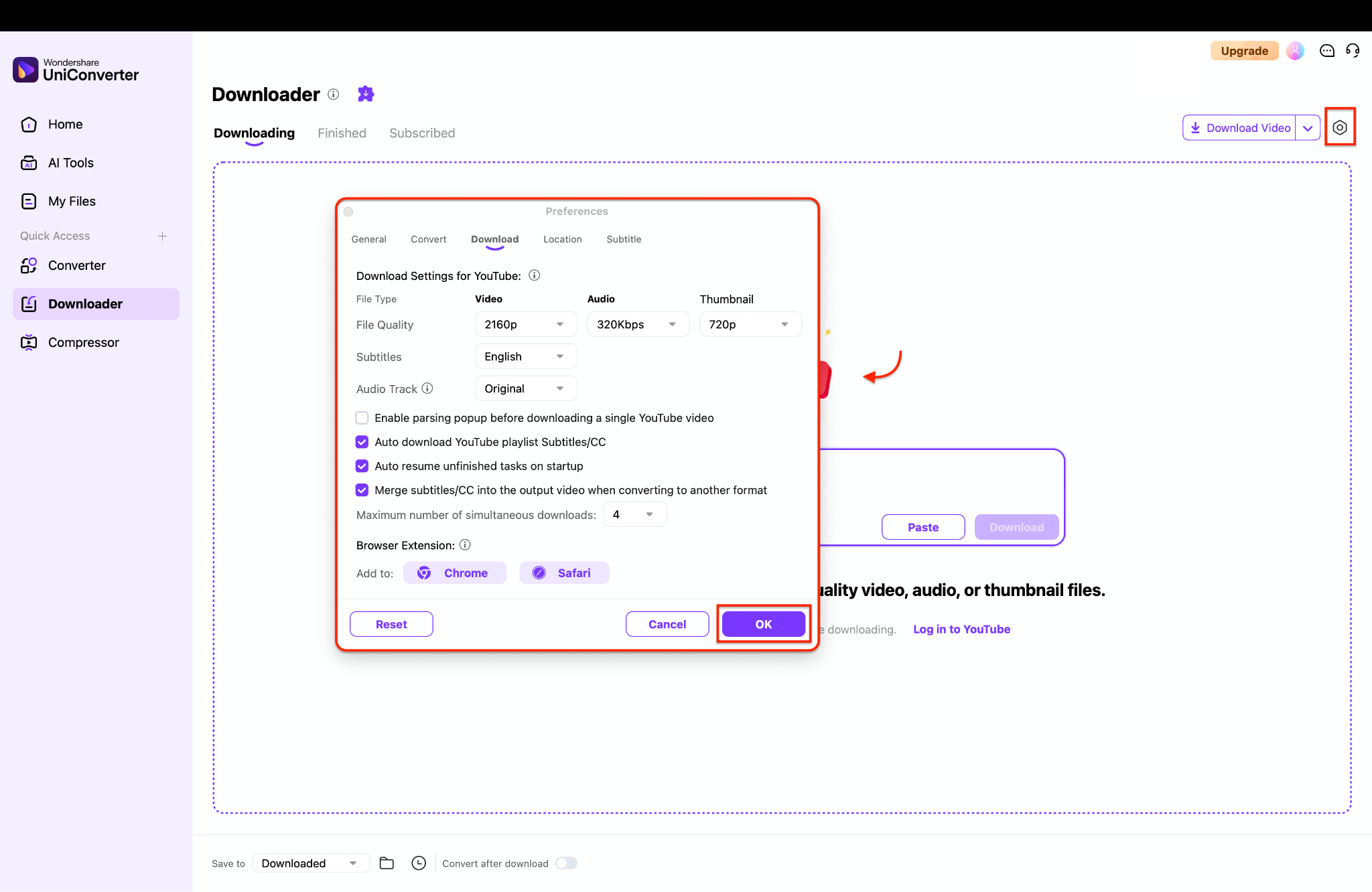Add the browser extension to Chrome

click(454, 573)
